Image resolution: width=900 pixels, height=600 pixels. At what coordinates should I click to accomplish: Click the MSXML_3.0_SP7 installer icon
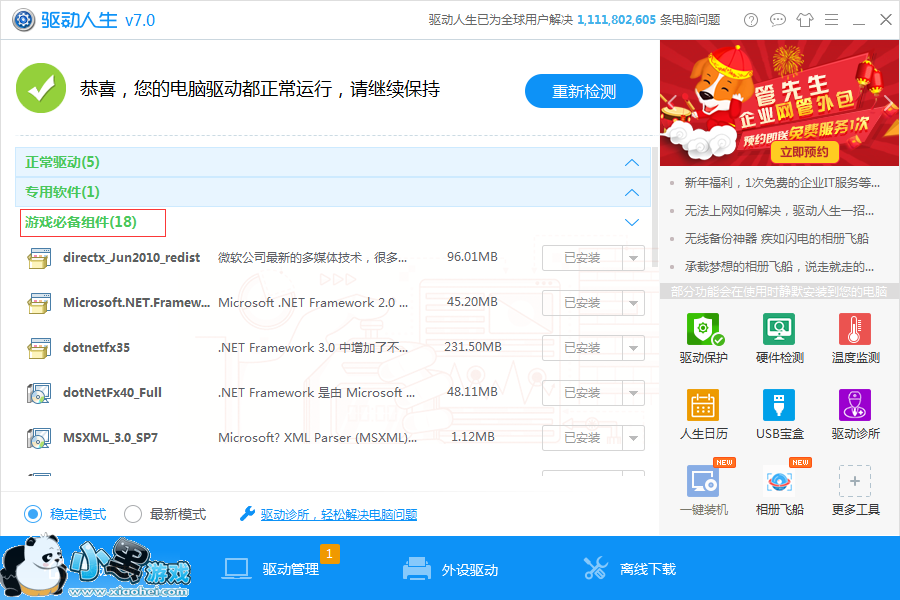(39, 438)
